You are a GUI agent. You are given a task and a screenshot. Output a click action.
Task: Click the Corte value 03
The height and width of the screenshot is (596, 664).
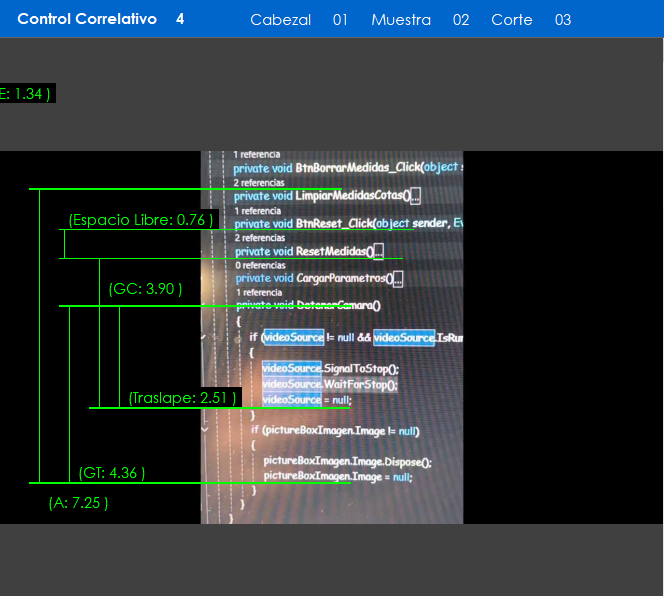[x=563, y=20]
